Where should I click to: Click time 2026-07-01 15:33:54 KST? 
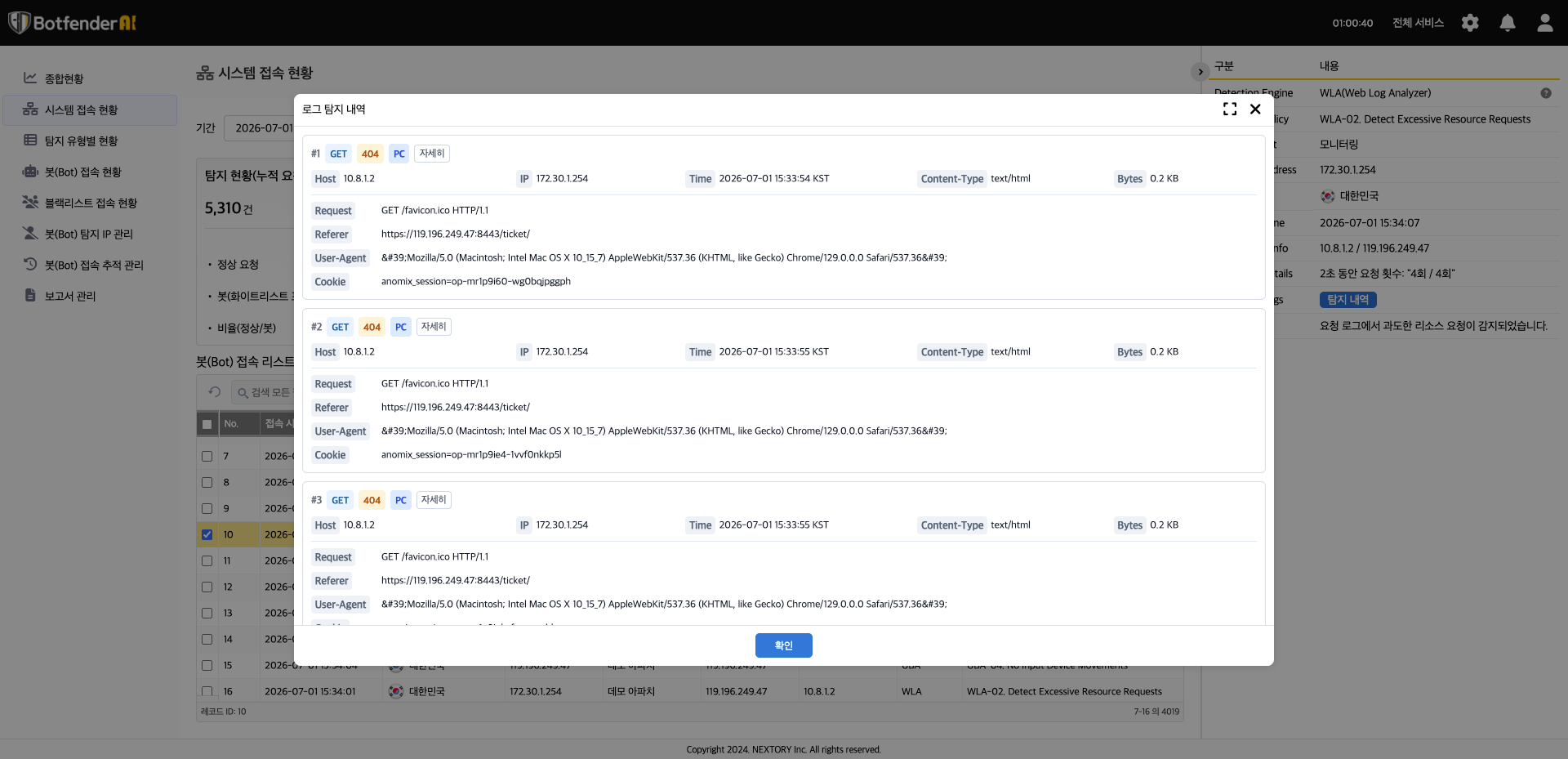click(x=773, y=178)
